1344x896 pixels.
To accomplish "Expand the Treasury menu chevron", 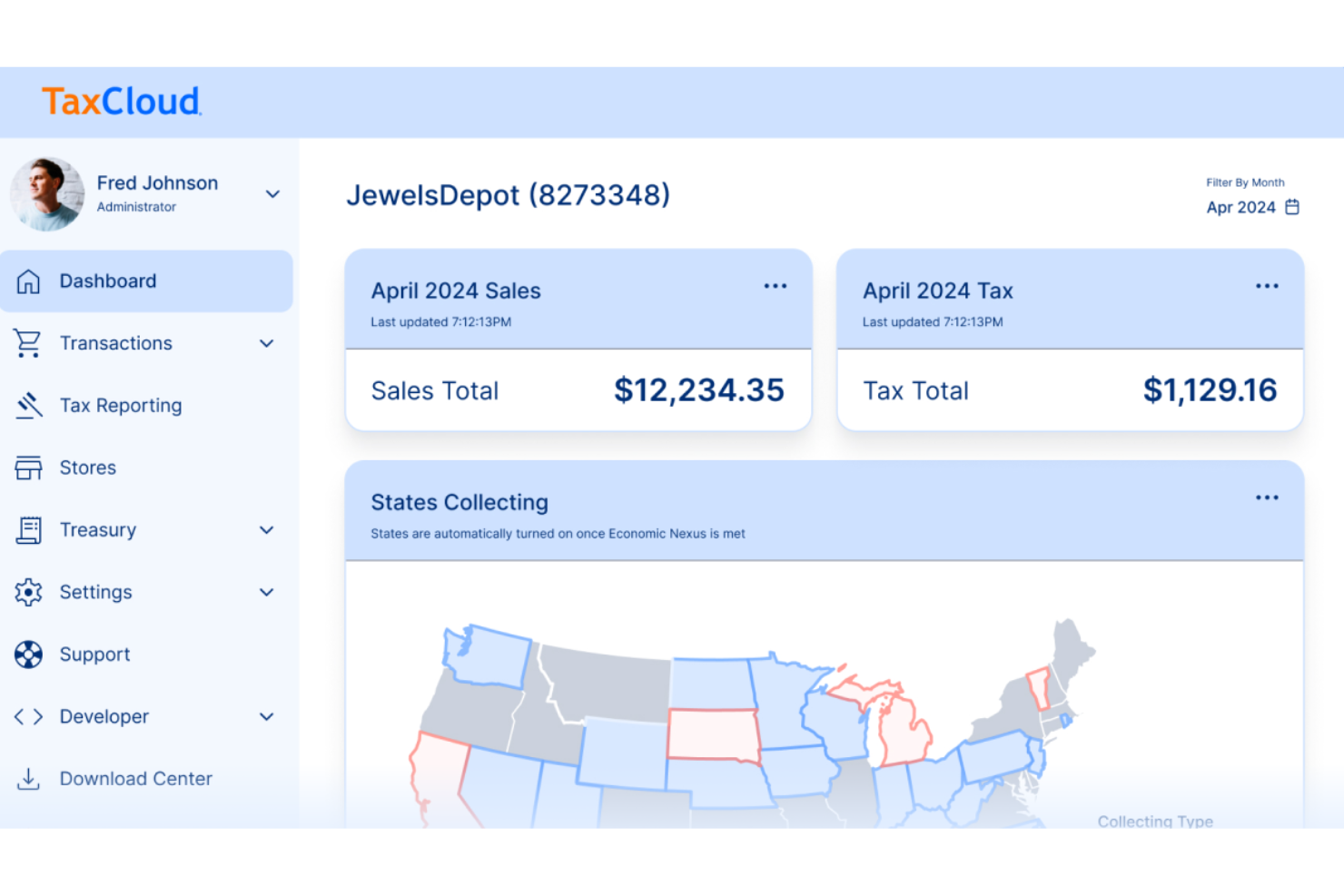I will click(x=266, y=530).
